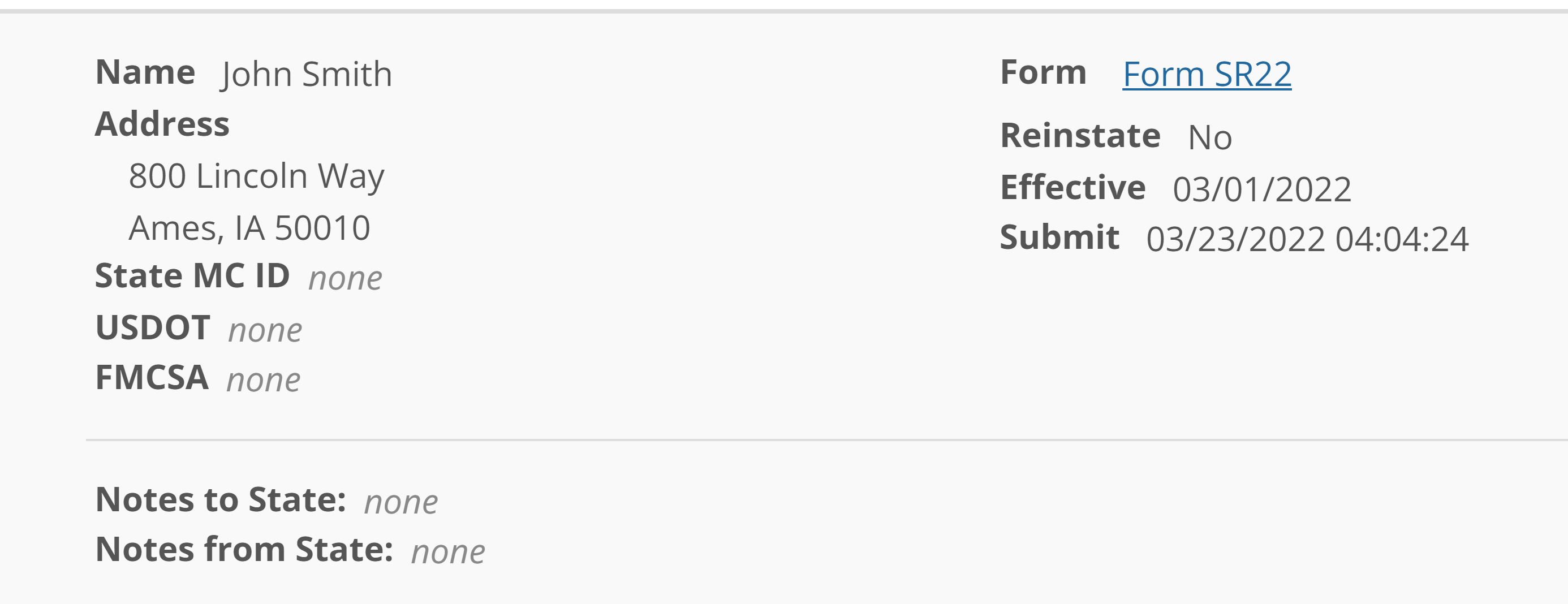The height and width of the screenshot is (604, 1568).
Task: Click the Reinstate label
Action: (x=1080, y=135)
